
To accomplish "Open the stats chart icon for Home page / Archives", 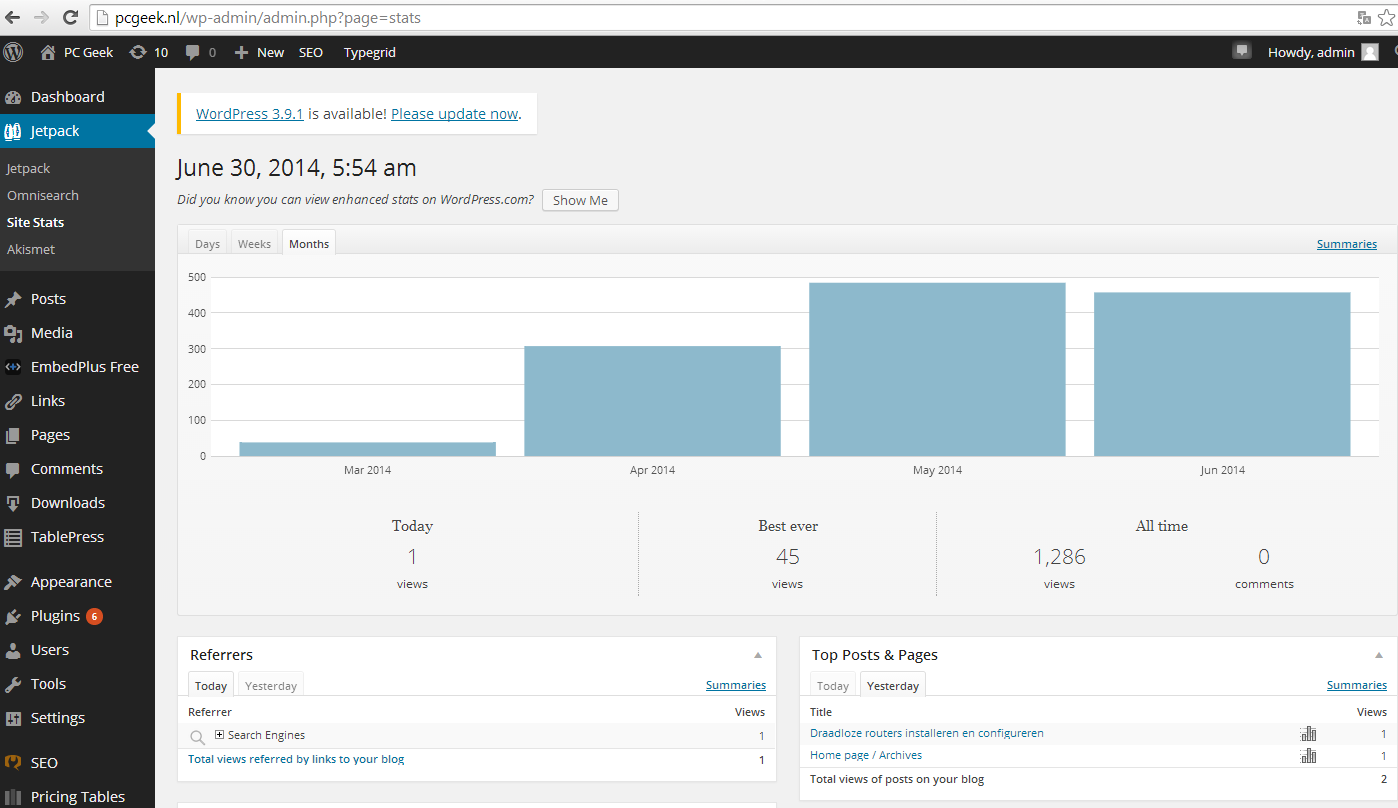I will point(1308,755).
